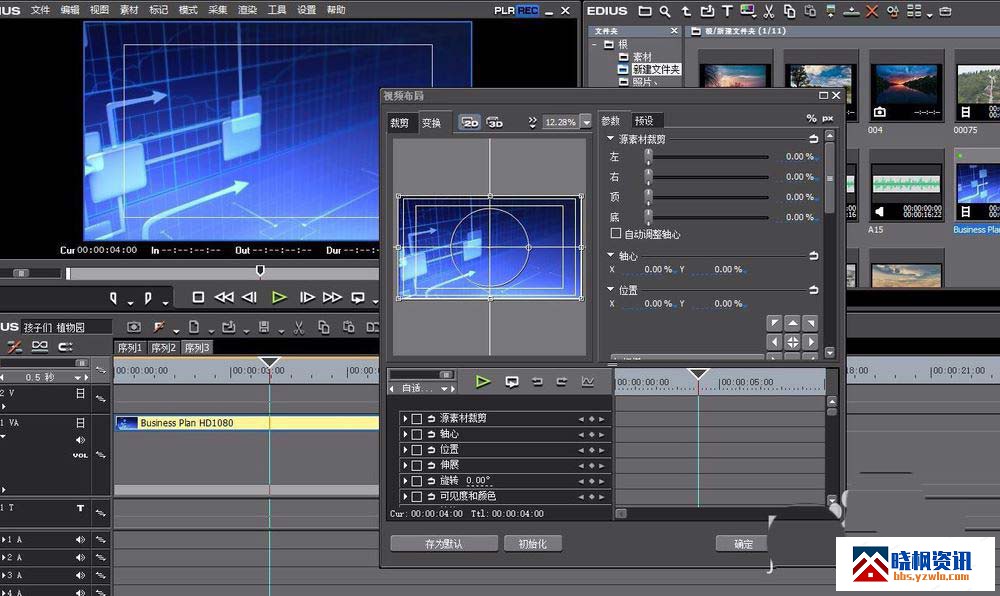Reset the 源素材裁剪 section values

tap(813, 138)
